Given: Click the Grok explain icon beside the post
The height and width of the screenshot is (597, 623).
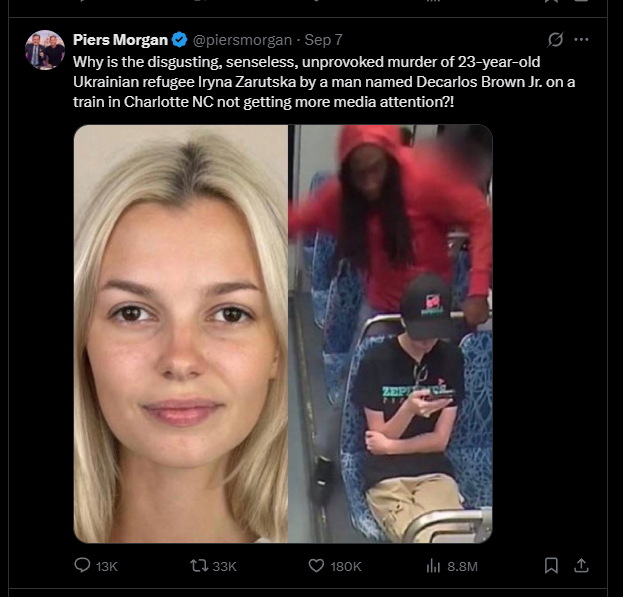Looking at the screenshot, I should 555,39.
